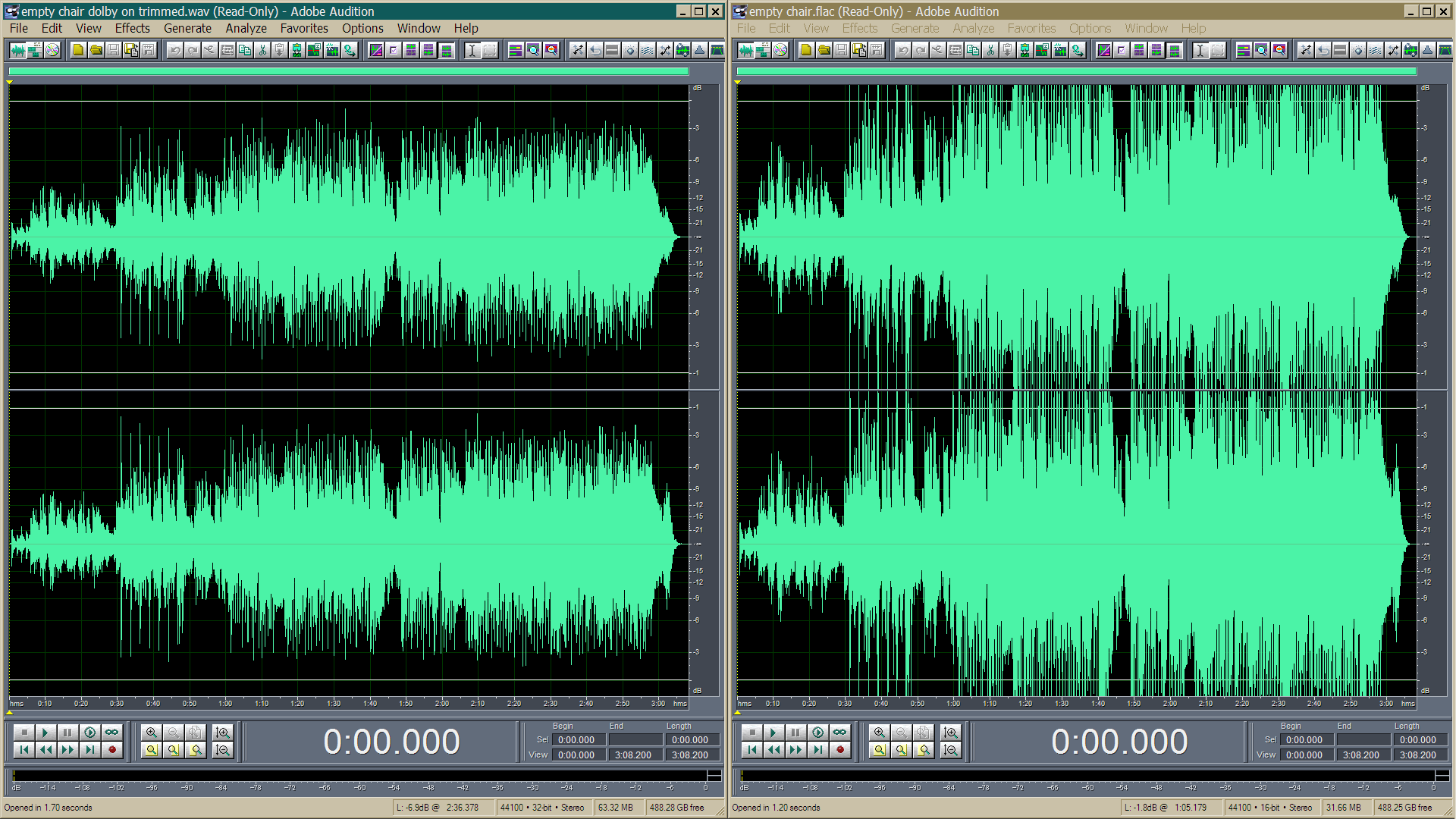Click green horizontal zoom bar in right window
This screenshot has height=819, width=1456.
1077,71
